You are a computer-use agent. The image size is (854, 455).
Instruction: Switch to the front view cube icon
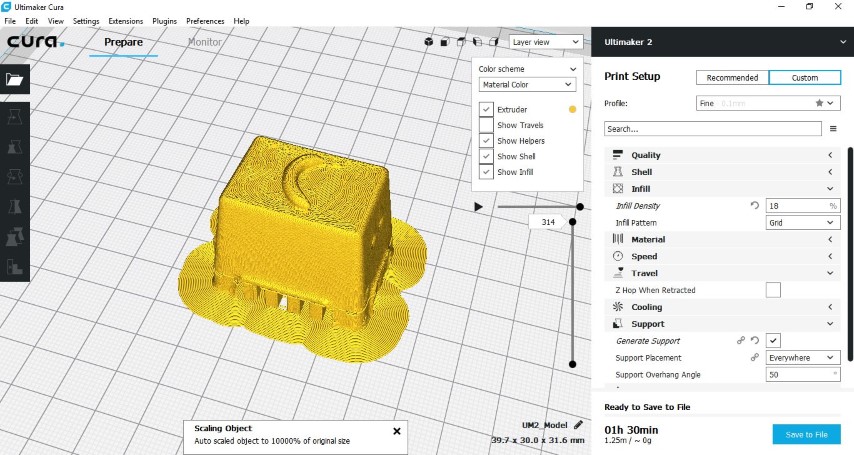[x=444, y=42]
